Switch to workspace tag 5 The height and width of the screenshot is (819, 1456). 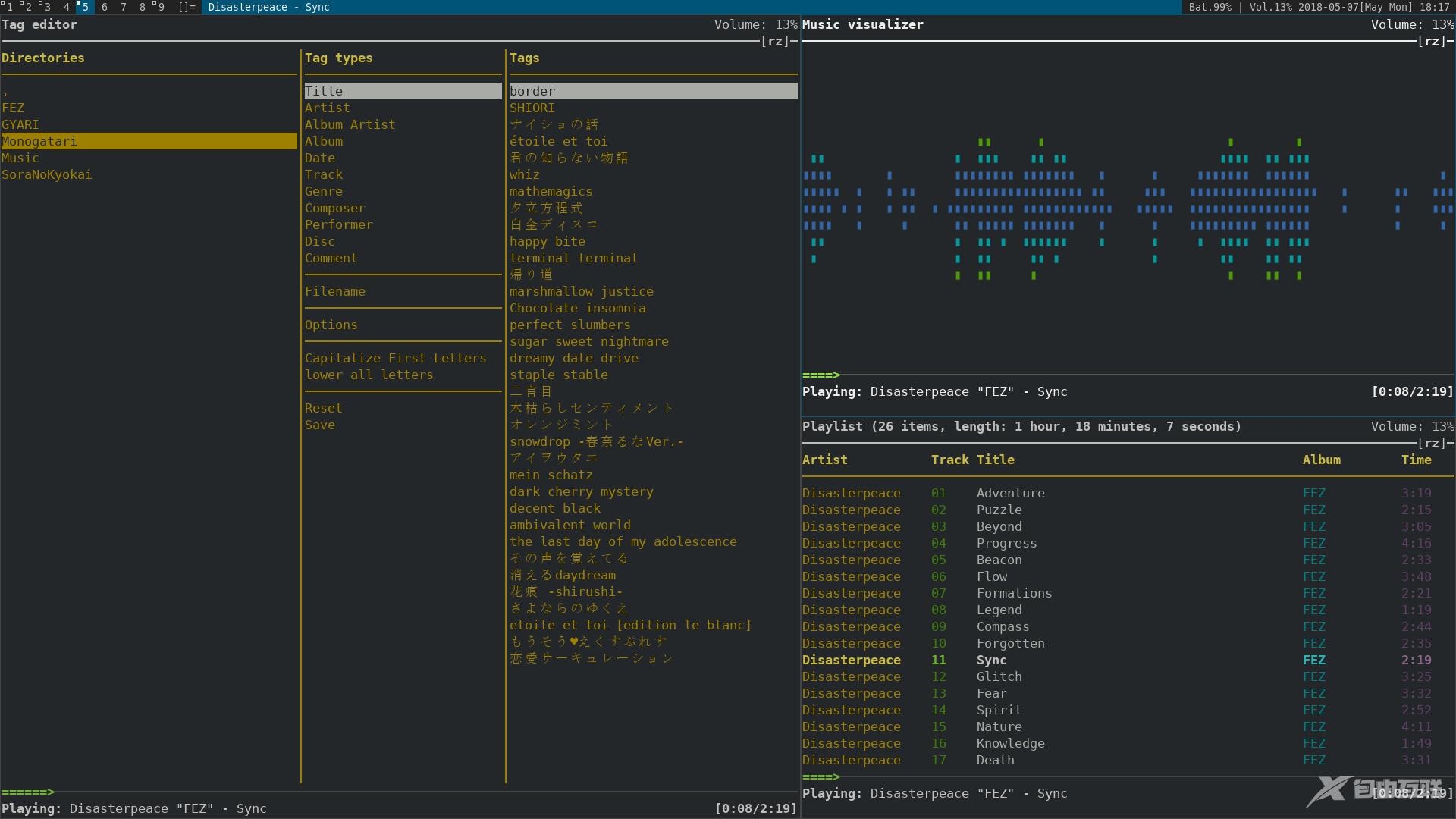coord(84,7)
